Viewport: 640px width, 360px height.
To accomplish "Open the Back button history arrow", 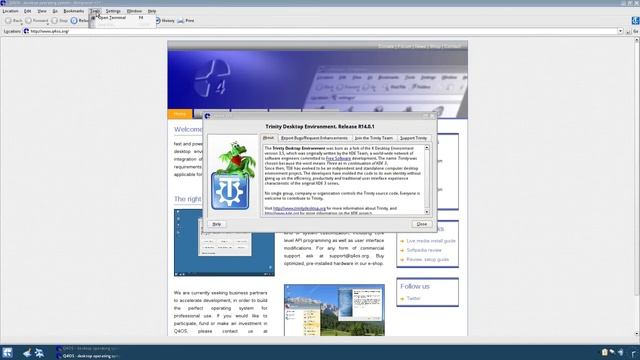I will [22, 23].
